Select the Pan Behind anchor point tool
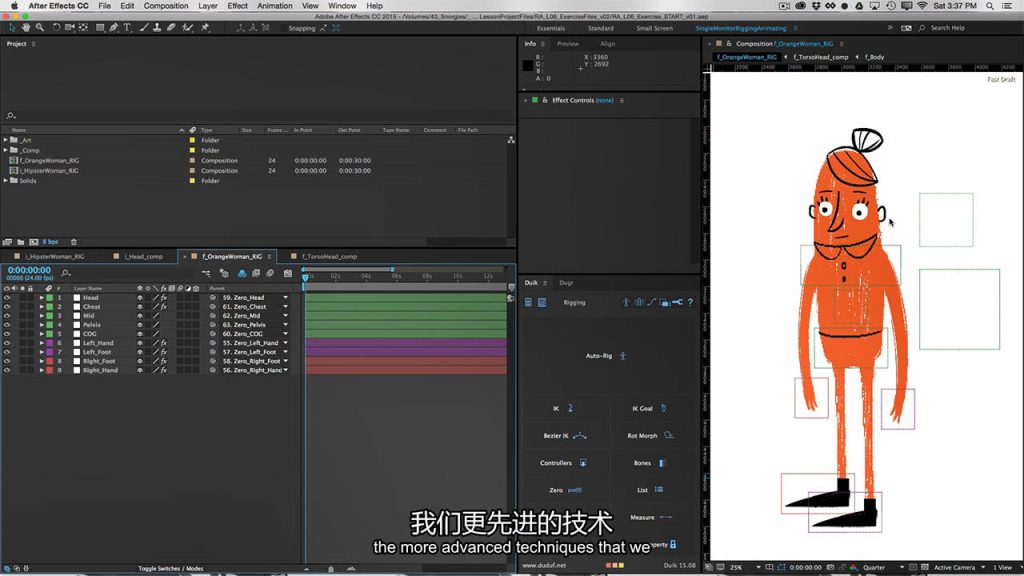This screenshot has width=1024, height=576. coord(84,28)
